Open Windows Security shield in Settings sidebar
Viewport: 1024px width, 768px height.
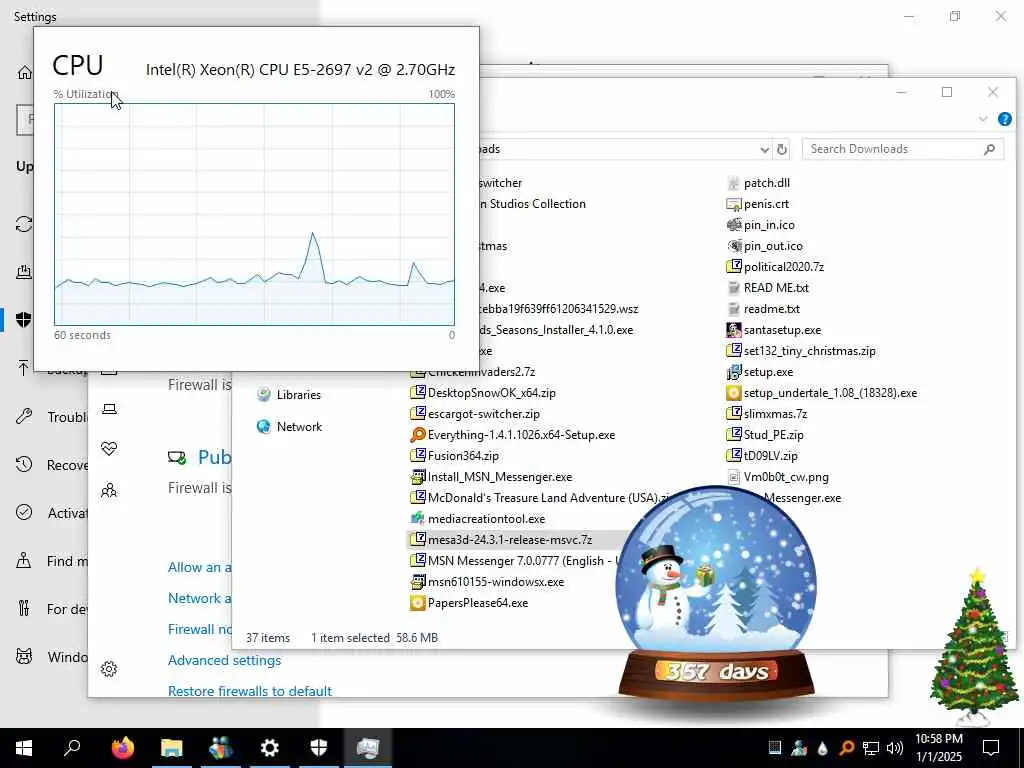(x=24, y=319)
